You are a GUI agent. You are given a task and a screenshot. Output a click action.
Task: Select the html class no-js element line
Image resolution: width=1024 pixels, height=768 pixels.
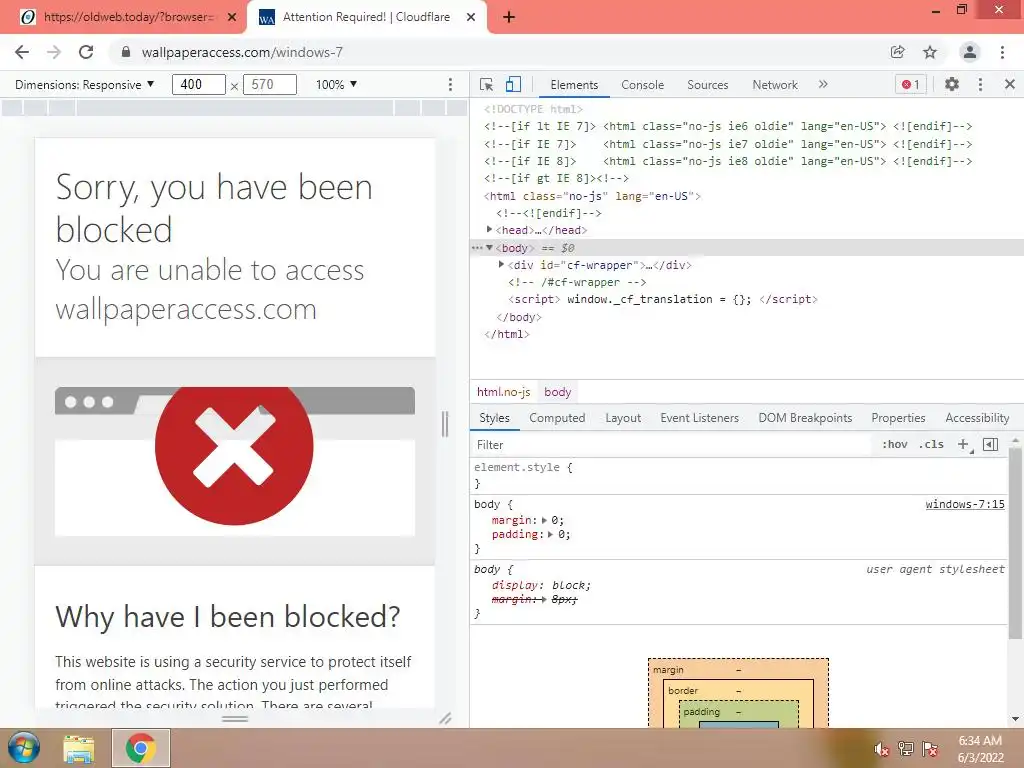click(592, 196)
